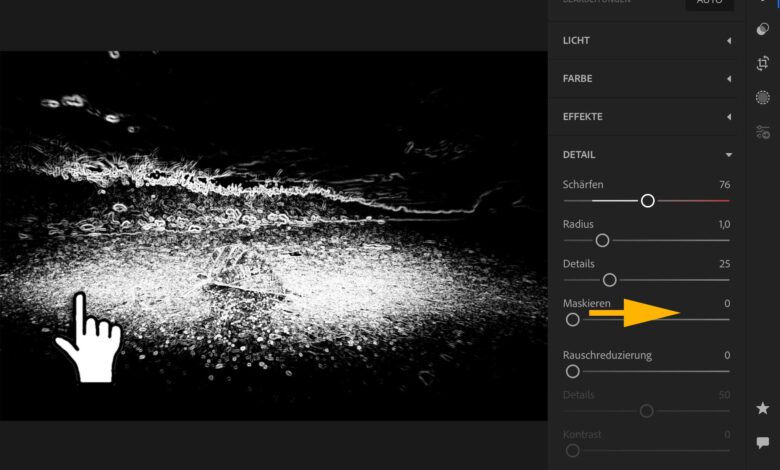The image size is (780, 470).
Task: Click the dimmed Kontrast slider handle
Action: coord(573,451)
